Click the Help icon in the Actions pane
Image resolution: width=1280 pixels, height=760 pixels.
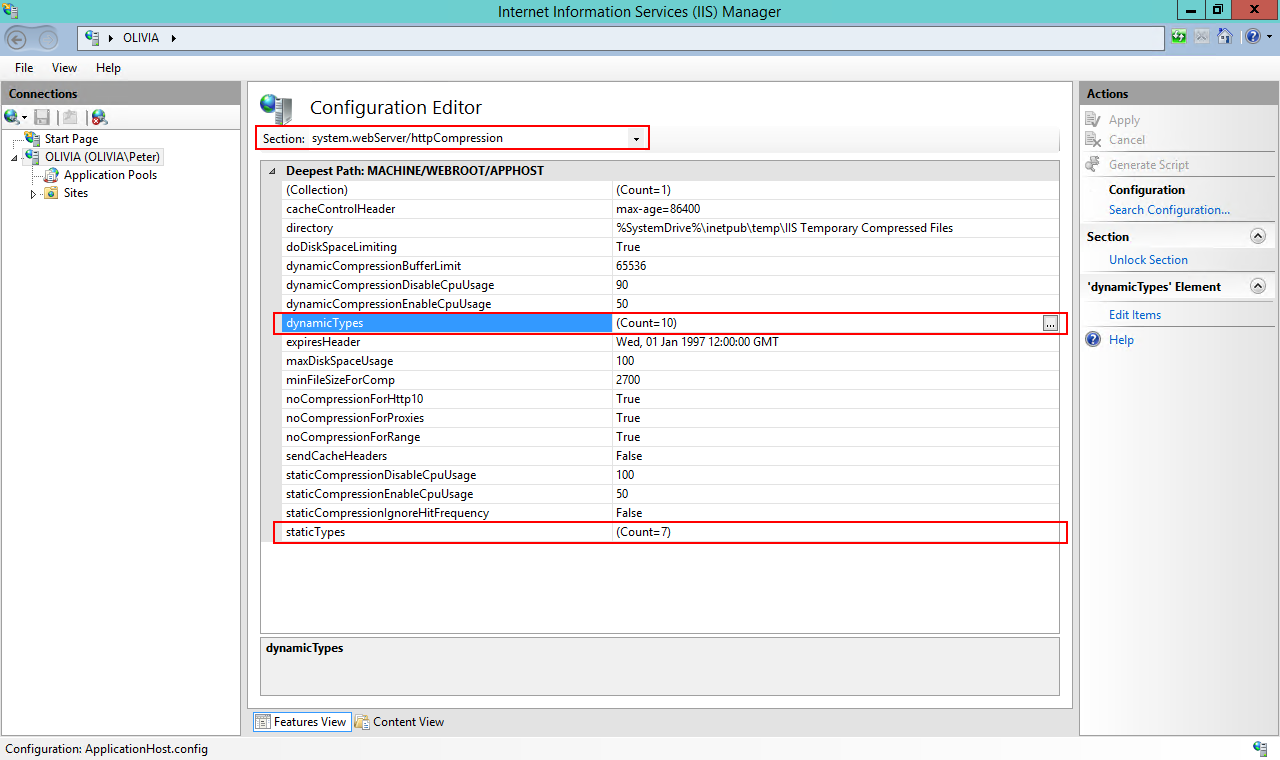[1093, 339]
